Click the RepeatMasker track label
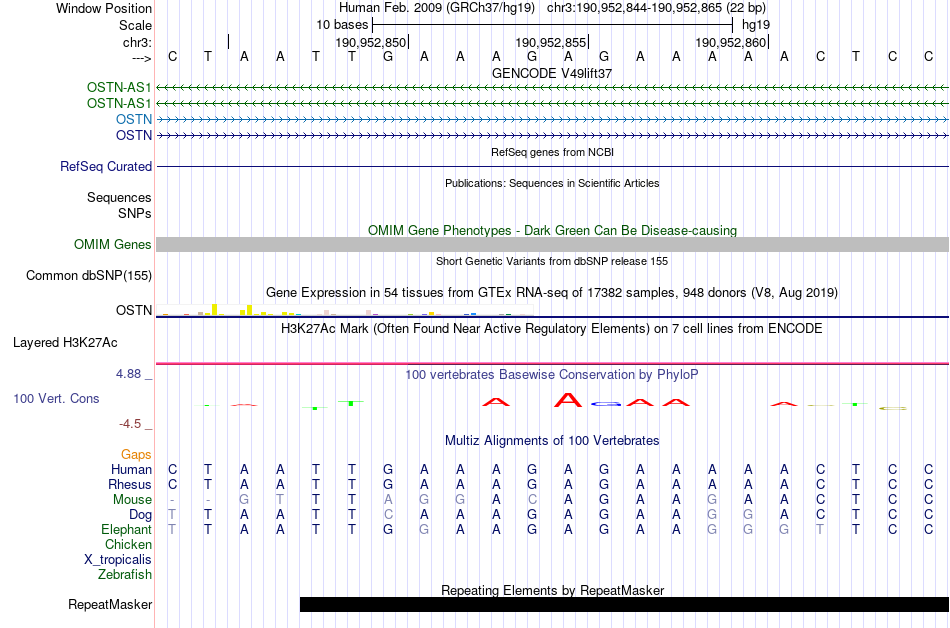950x628 pixels. click(110, 604)
